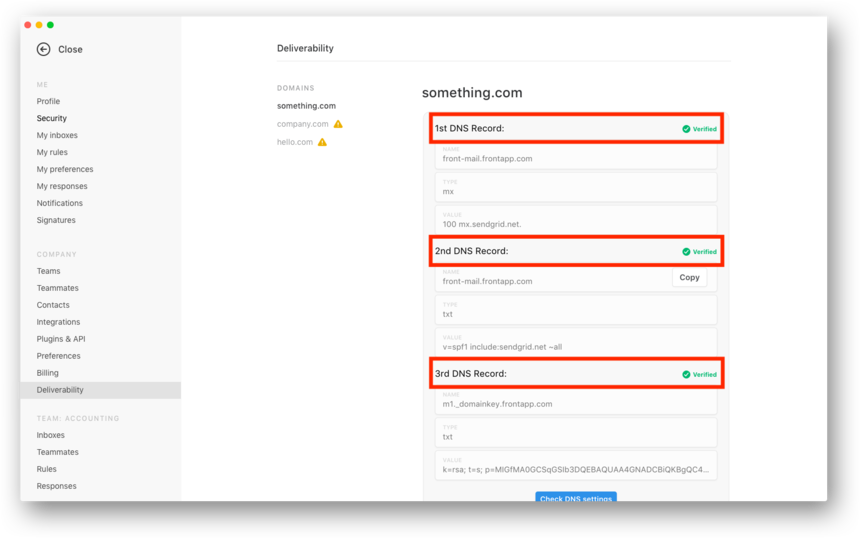Open company Teams settings
The width and height of the screenshot is (860, 538).
click(x=48, y=271)
